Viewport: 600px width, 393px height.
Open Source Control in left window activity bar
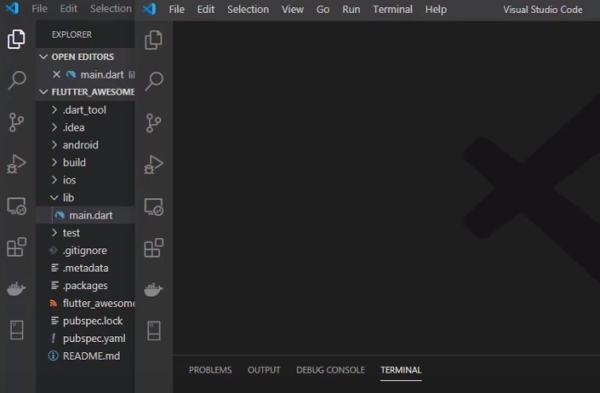click(16, 122)
